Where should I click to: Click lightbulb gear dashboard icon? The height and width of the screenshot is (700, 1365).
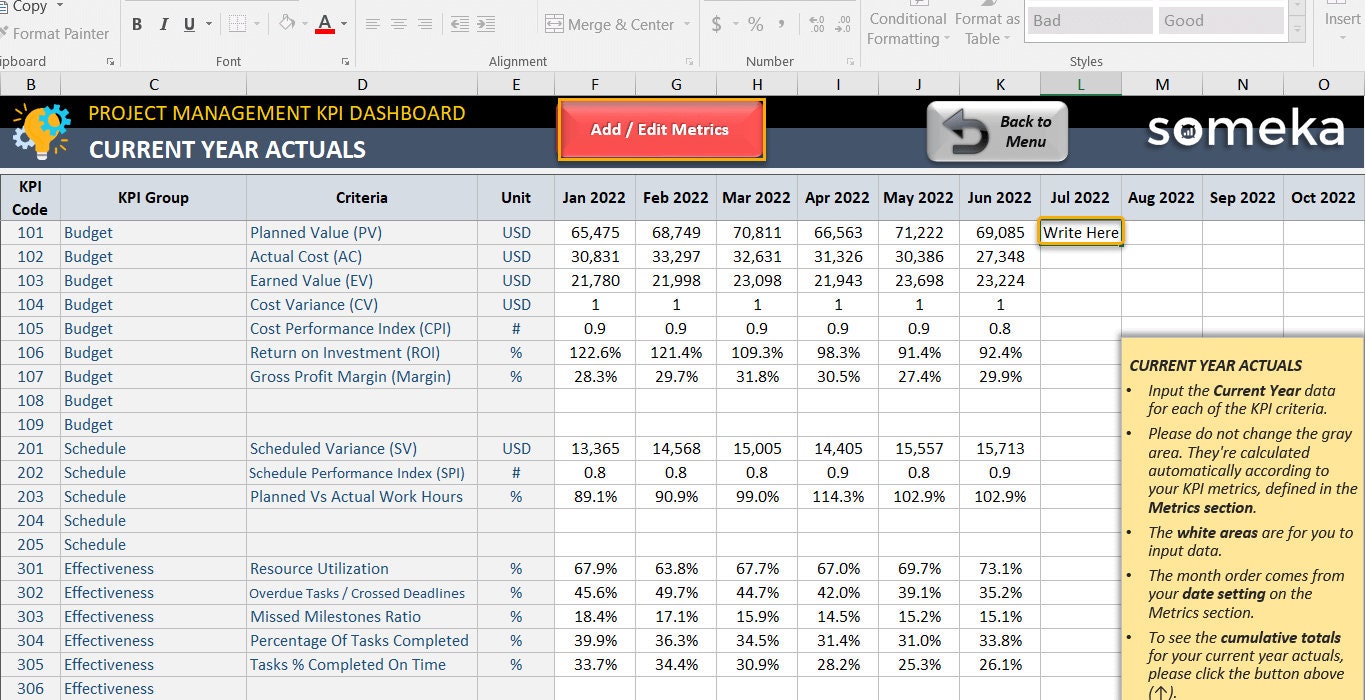pyautogui.click(x=41, y=131)
